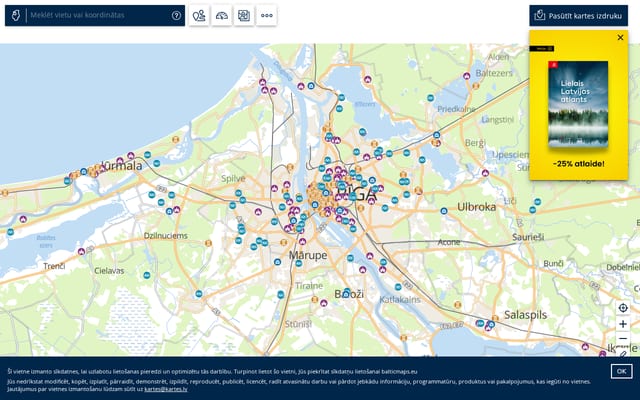Zoom out the map with minus button
The height and width of the screenshot is (400, 640).
pos(623,339)
